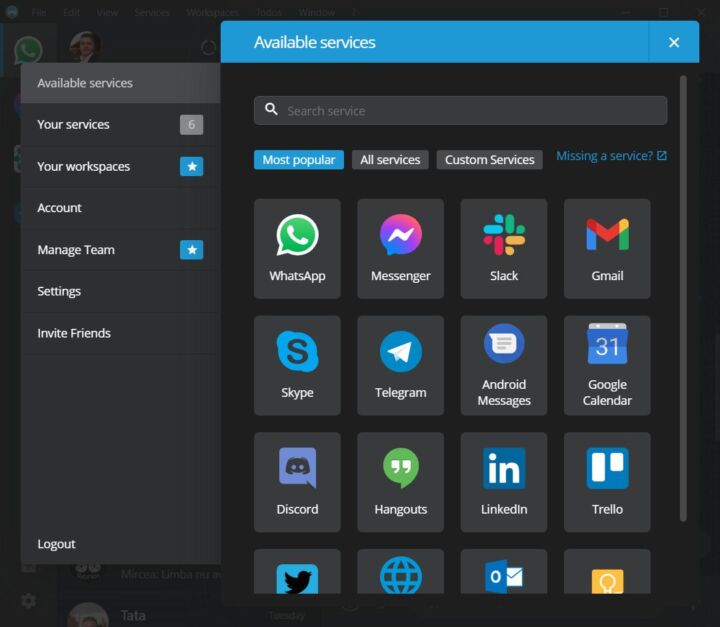This screenshot has width=720, height=627.
Task: Click the settings gear in sidebar
Action: point(28,600)
